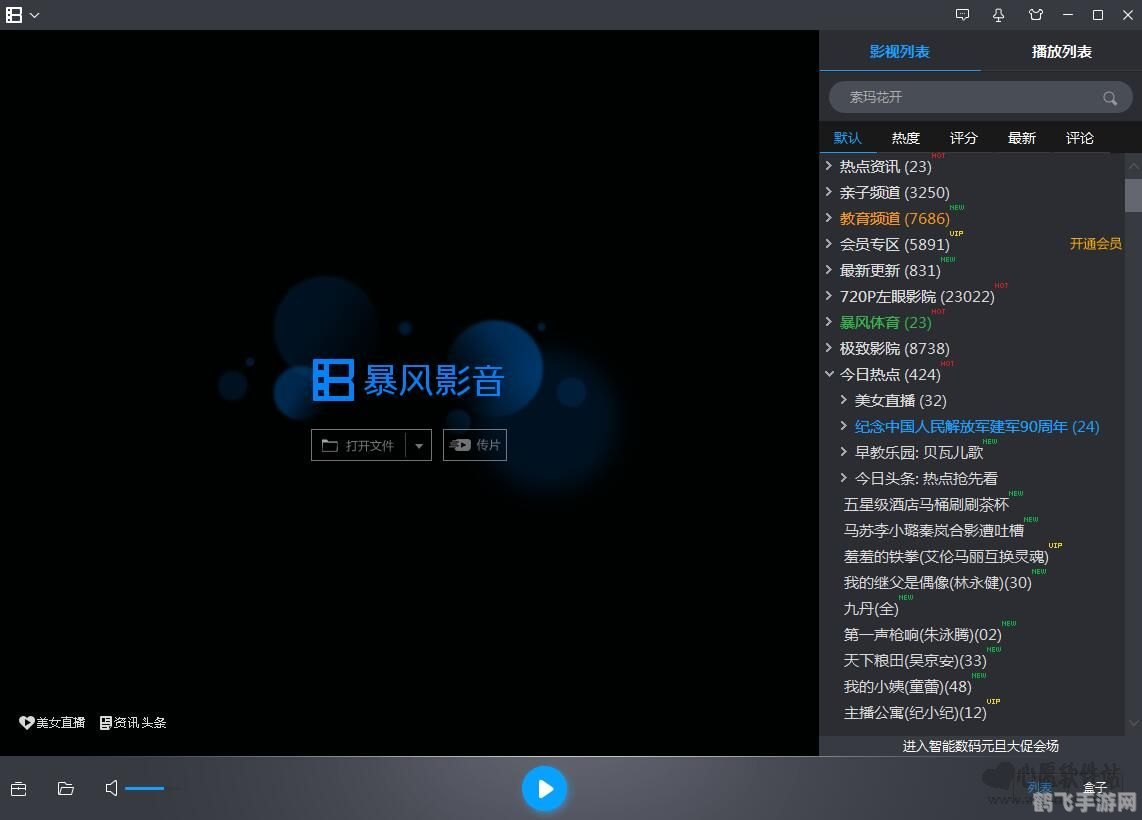Open the playlist icon in bottom toolbar
The height and width of the screenshot is (820, 1142).
[x=19, y=788]
